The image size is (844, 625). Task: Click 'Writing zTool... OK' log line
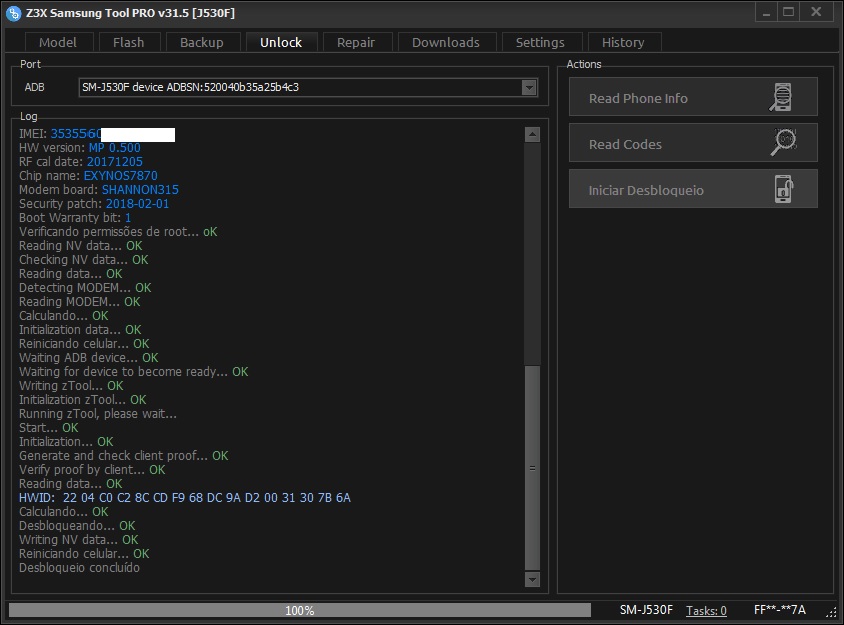click(x=71, y=385)
